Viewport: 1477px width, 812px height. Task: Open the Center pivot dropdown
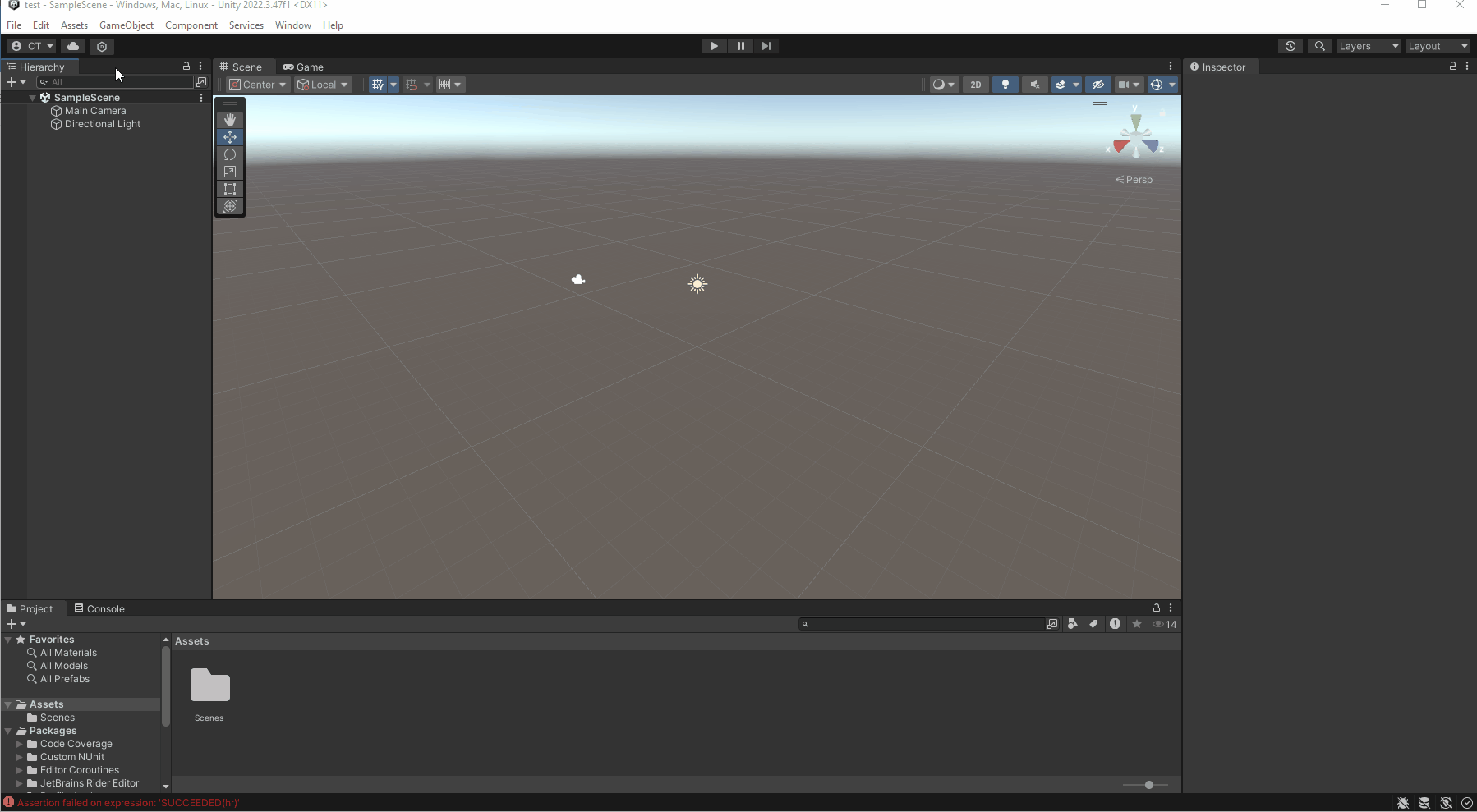tap(259, 85)
